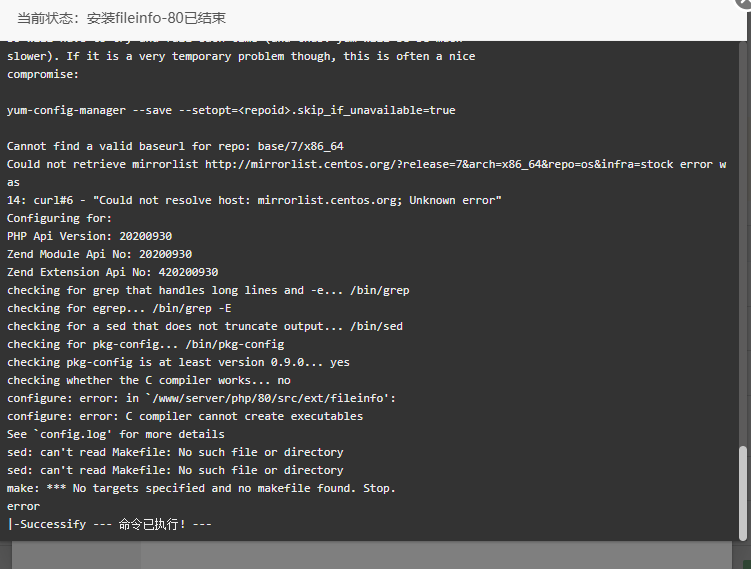Click the 'checking for egrep' log line
The height and width of the screenshot is (569, 751).
point(119,308)
